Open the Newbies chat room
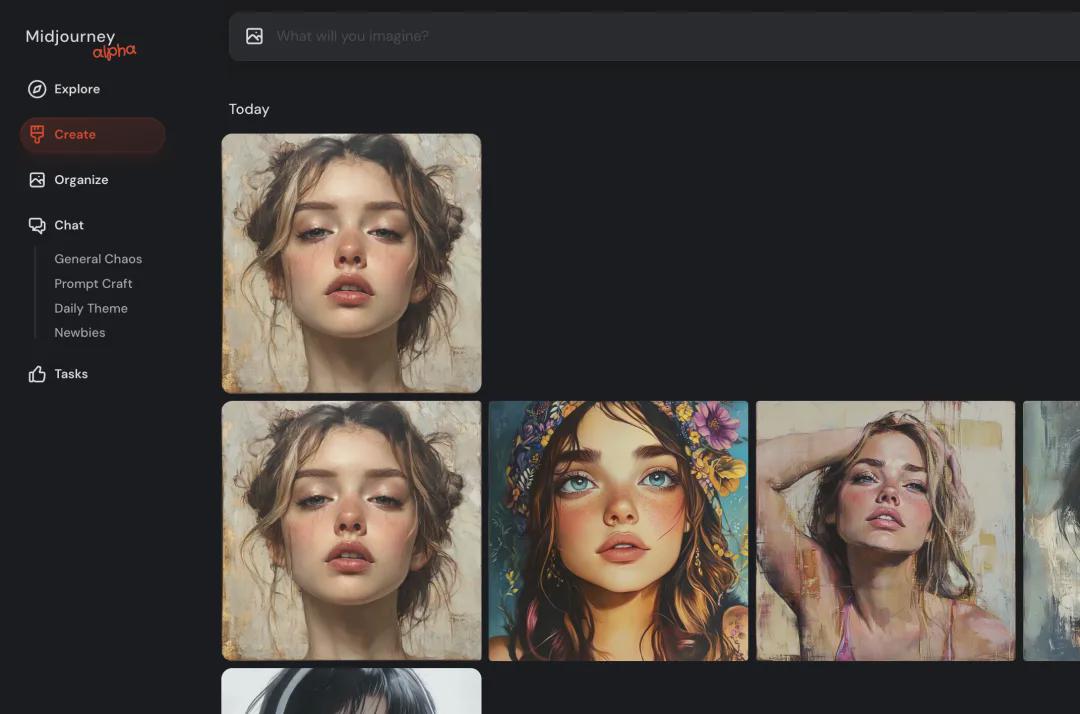 [x=80, y=333]
